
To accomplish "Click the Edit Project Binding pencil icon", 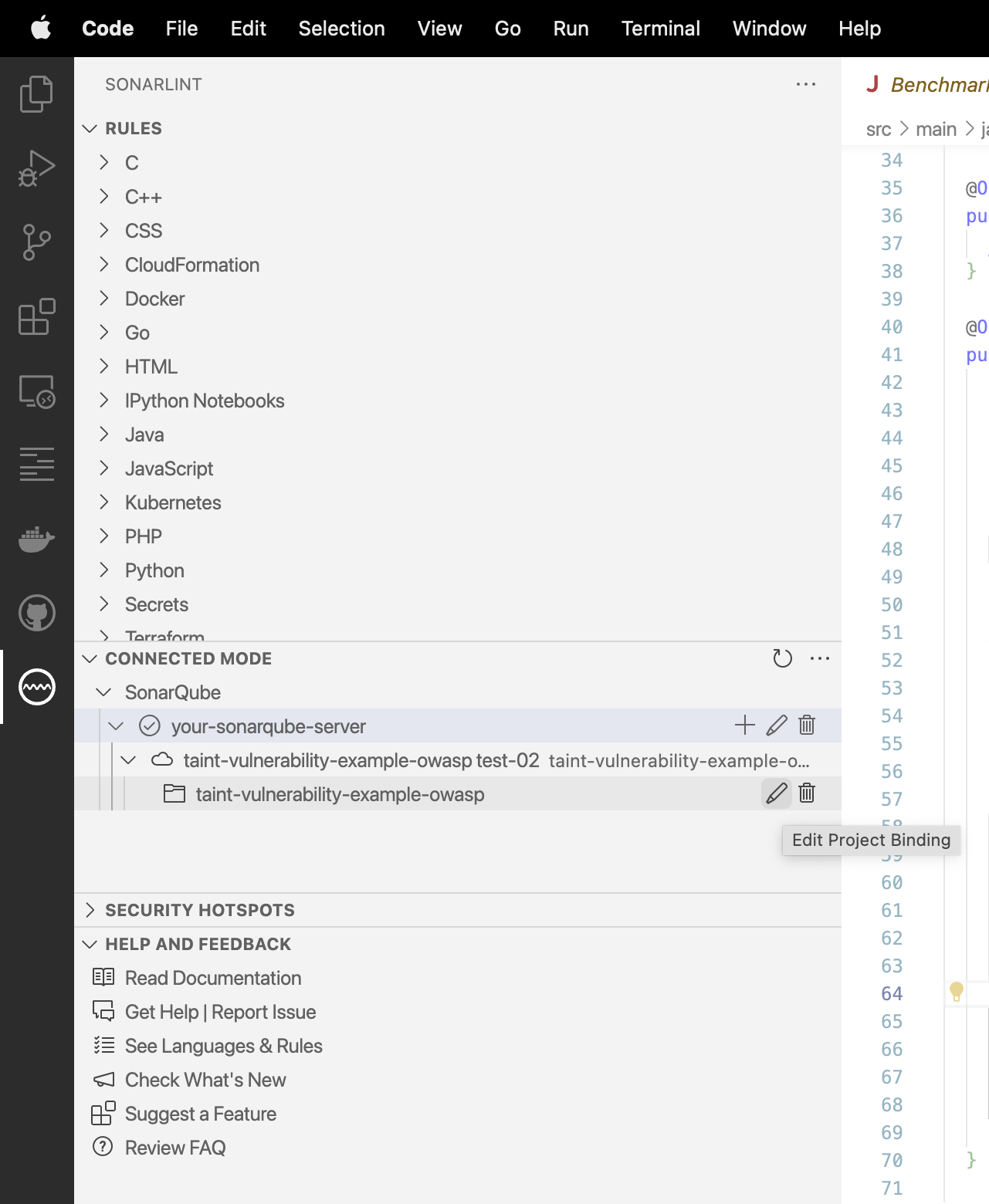I will [x=777, y=793].
